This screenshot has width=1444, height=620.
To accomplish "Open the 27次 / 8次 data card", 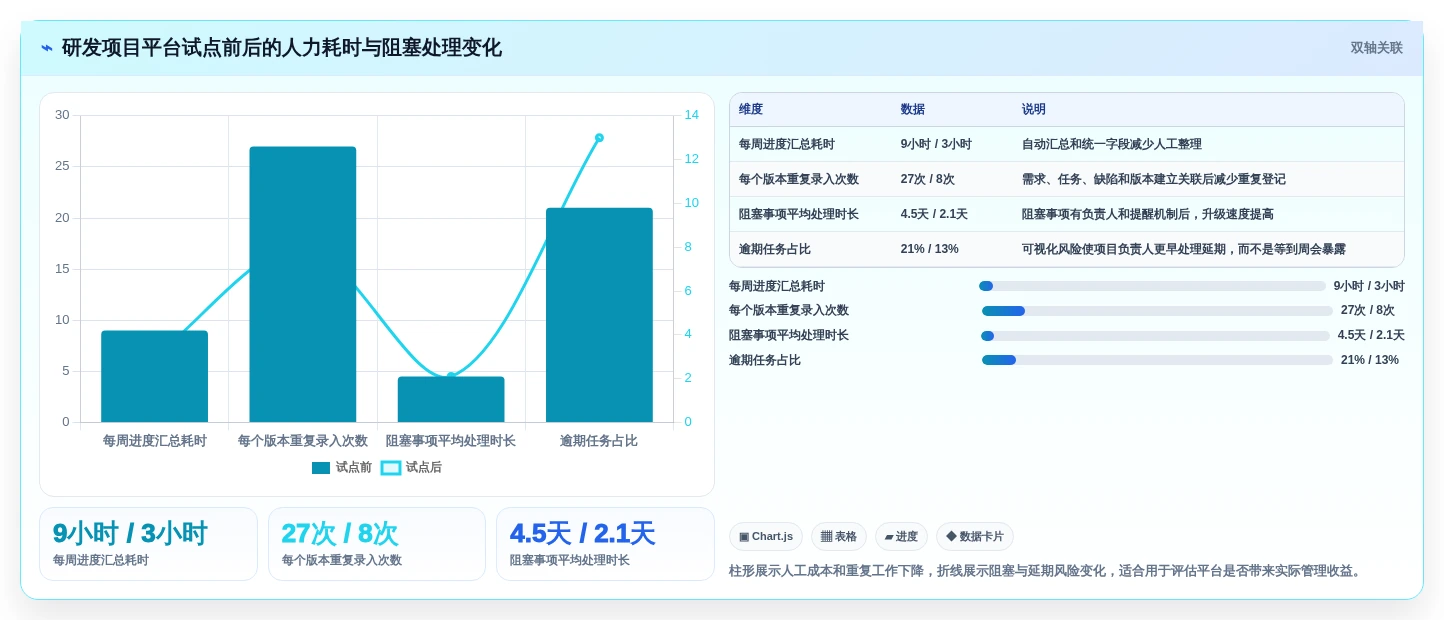I will (x=376, y=544).
